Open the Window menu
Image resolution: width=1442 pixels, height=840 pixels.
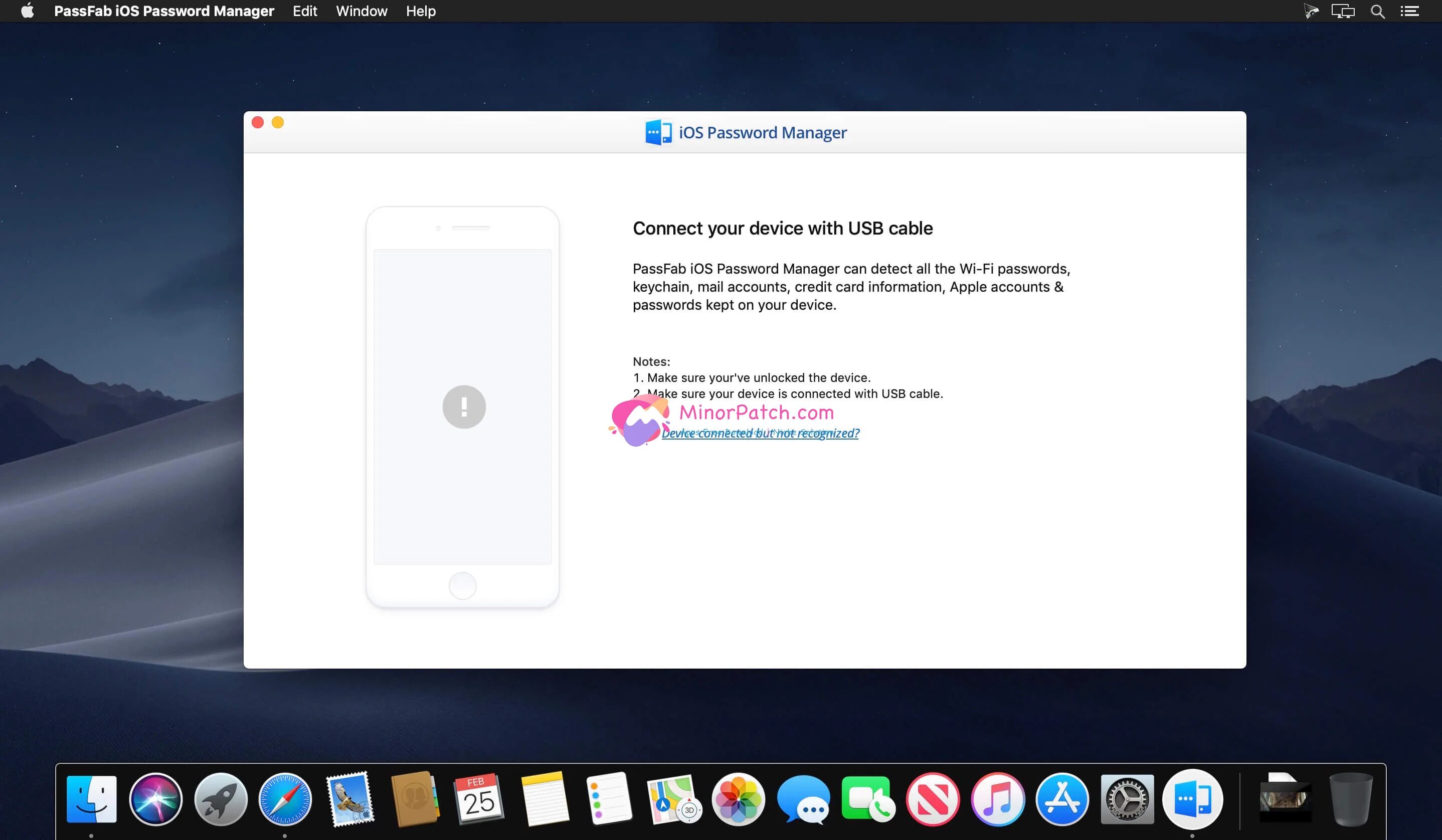click(x=361, y=12)
